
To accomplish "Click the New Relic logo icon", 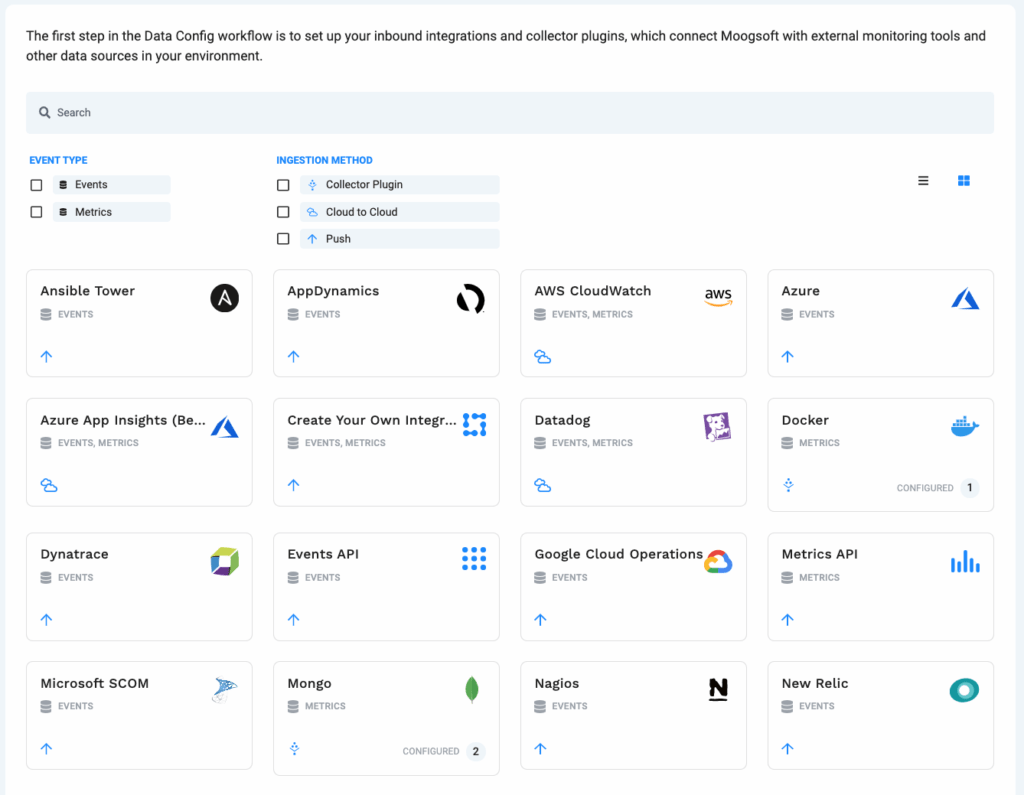I will (x=964, y=690).
